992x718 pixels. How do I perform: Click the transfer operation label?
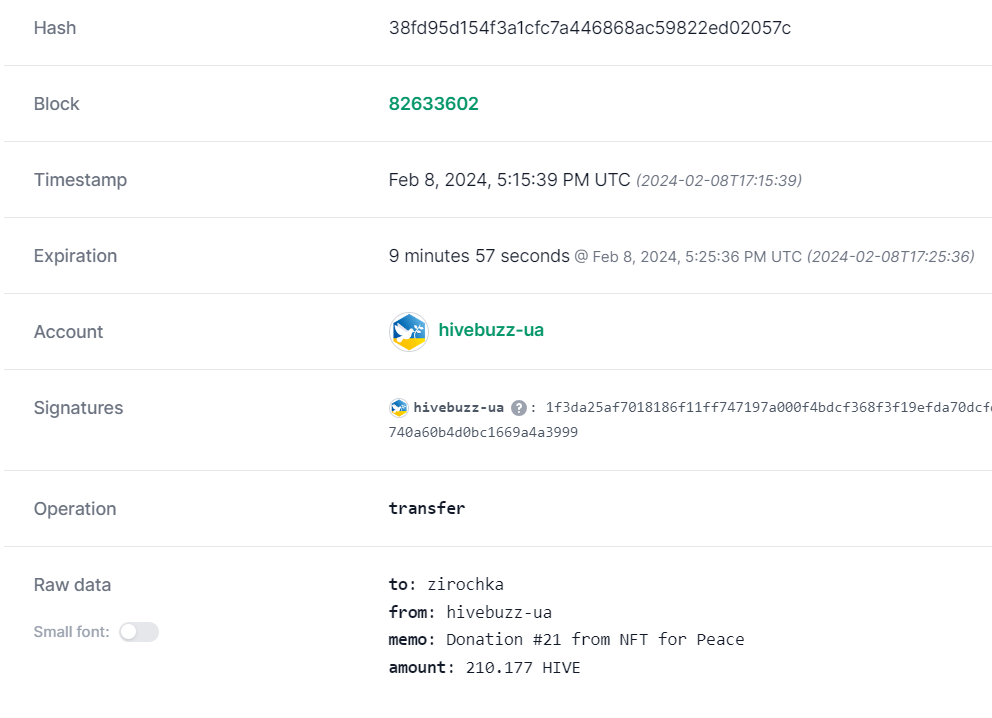click(x=427, y=508)
